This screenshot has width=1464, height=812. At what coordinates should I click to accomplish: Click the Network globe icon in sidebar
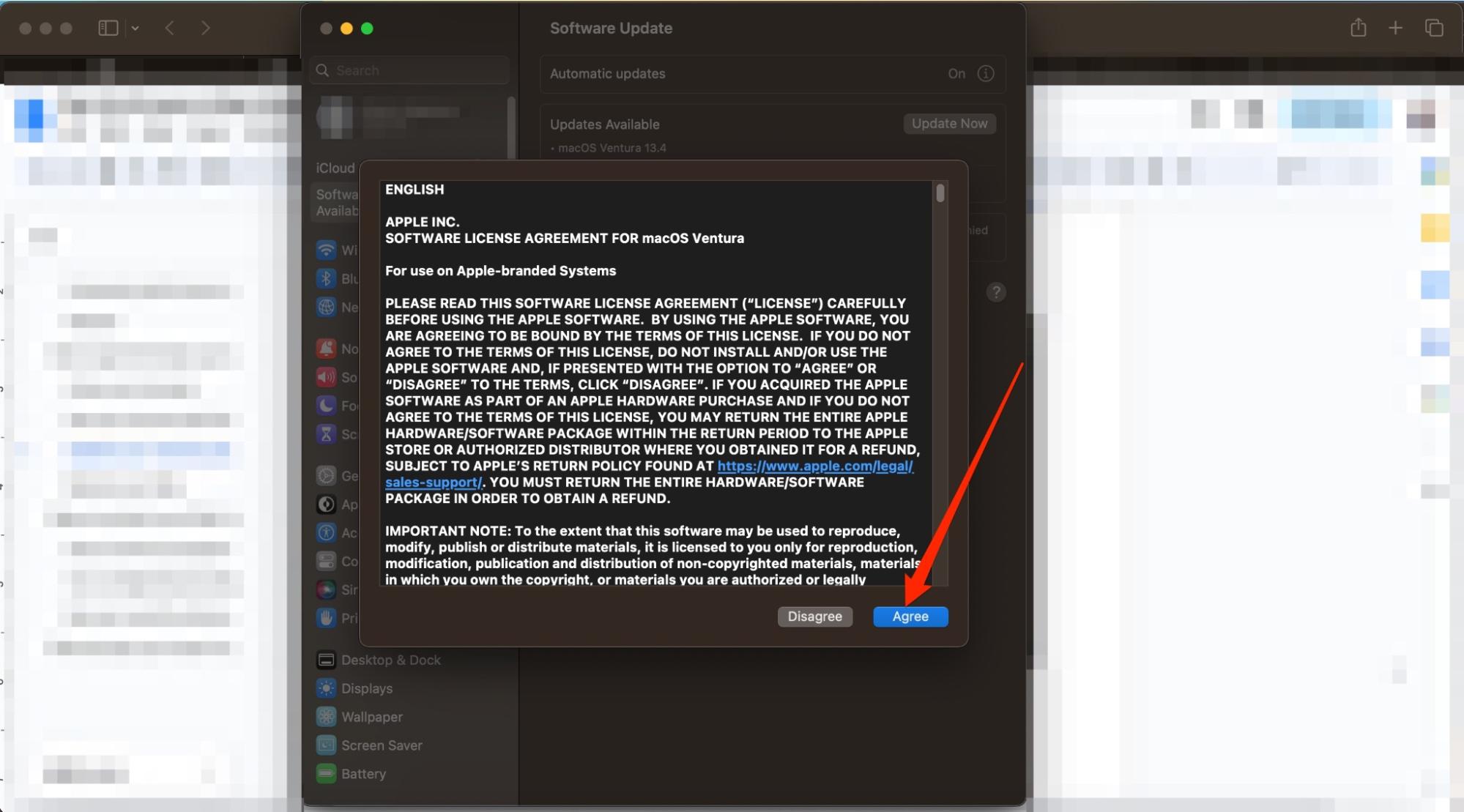[326, 307]
